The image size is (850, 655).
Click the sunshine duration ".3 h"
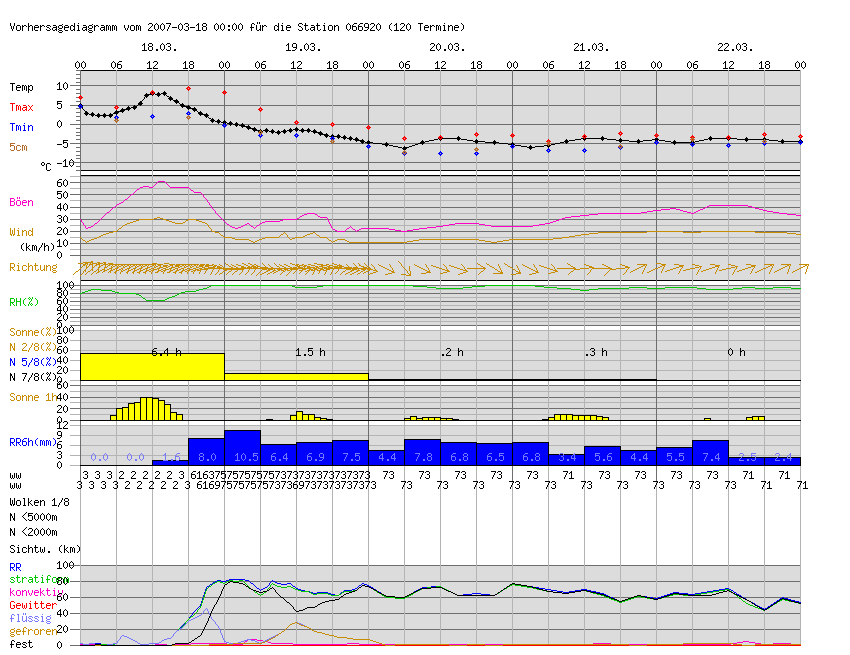(x=596, y=352)
